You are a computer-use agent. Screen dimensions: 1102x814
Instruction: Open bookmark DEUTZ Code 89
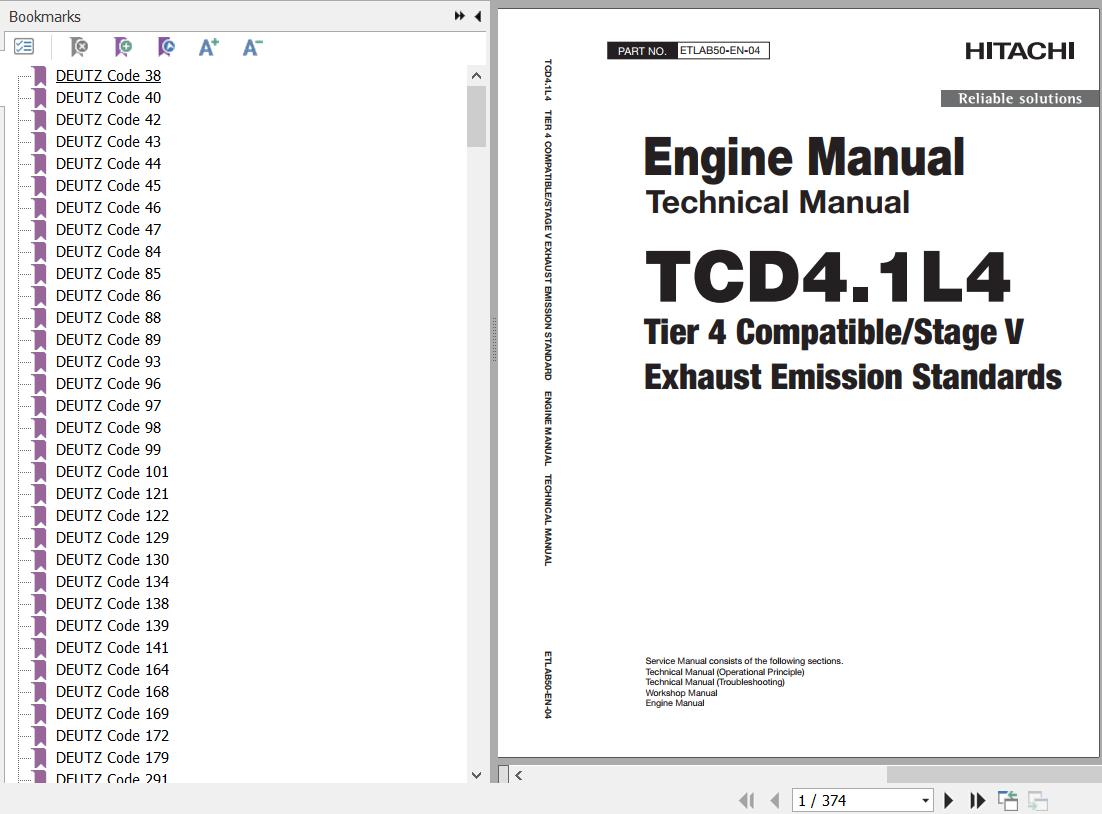108,340
